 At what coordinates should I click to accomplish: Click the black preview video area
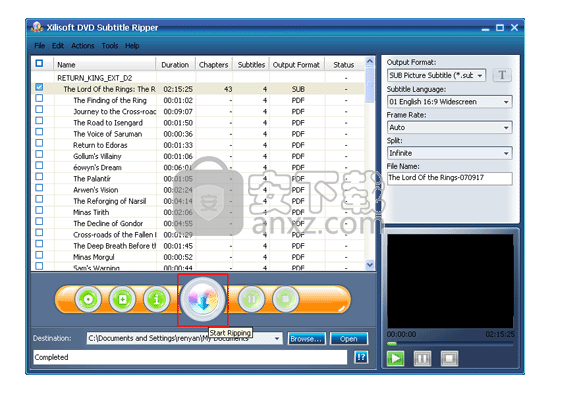tap(450, 281)
